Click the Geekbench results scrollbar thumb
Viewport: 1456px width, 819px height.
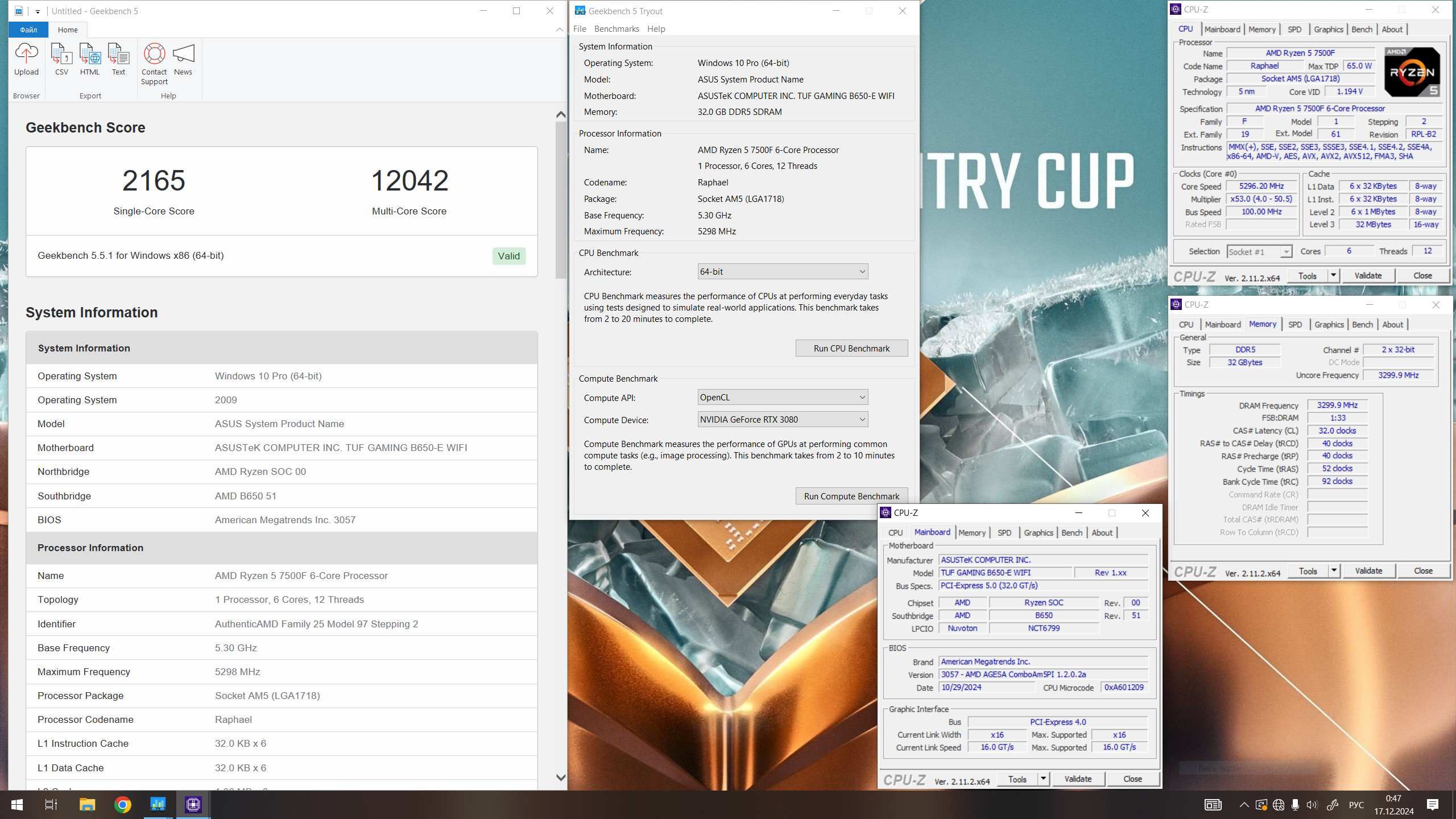561,199
